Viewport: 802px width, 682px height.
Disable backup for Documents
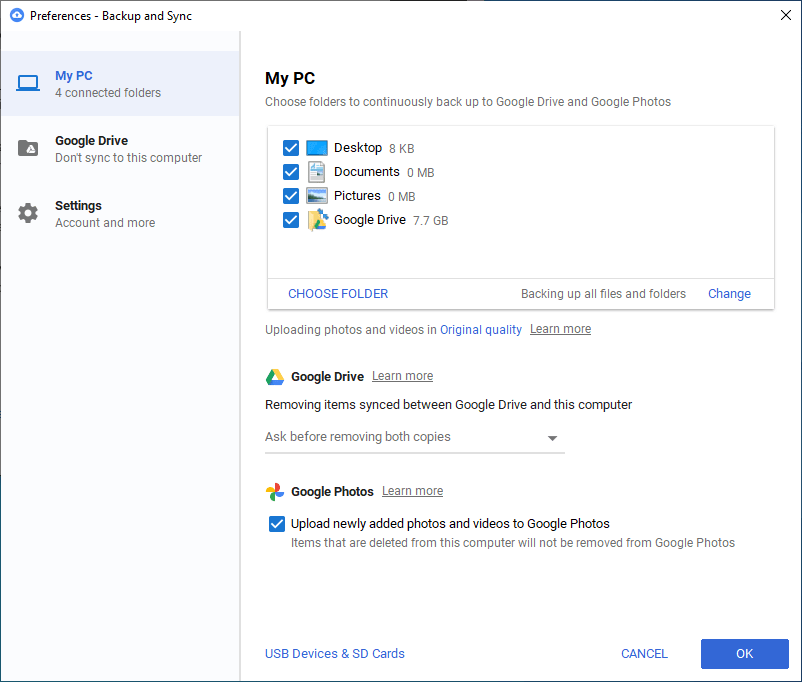pos(290,171)
